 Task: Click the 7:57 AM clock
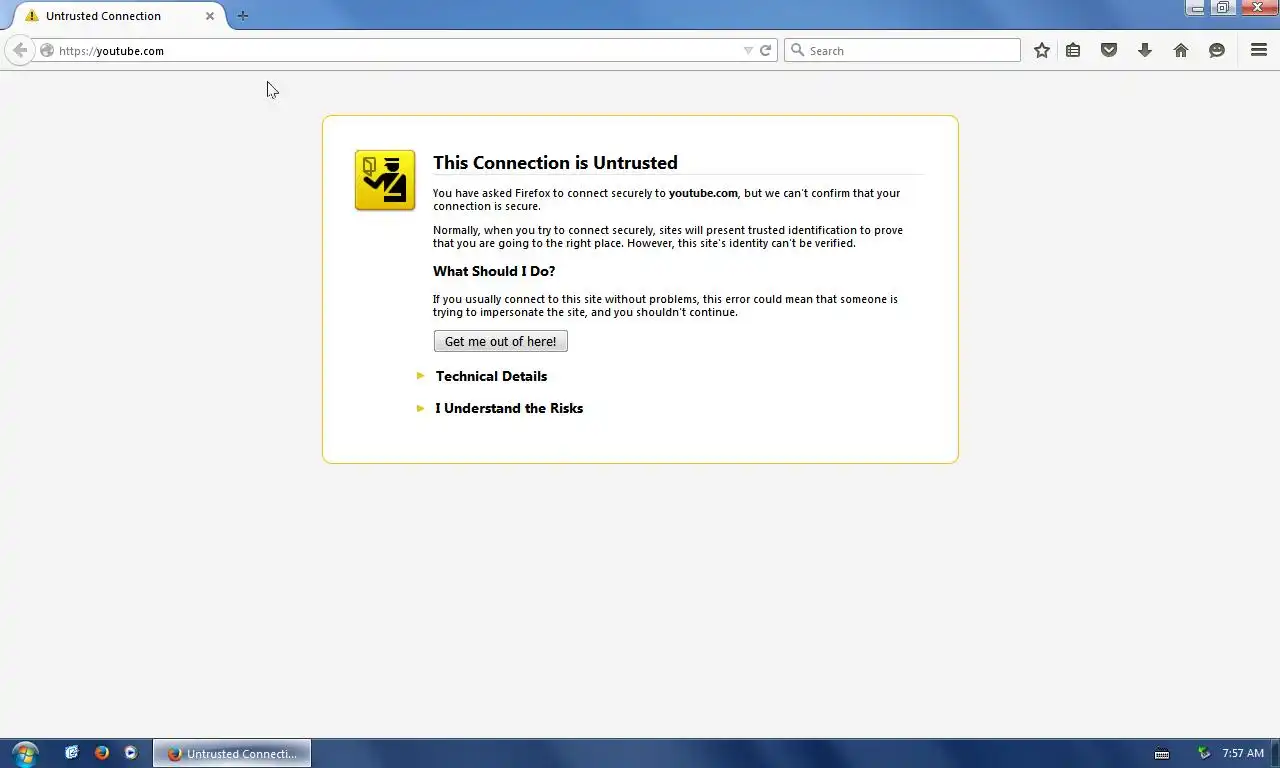click(1243, 753)
